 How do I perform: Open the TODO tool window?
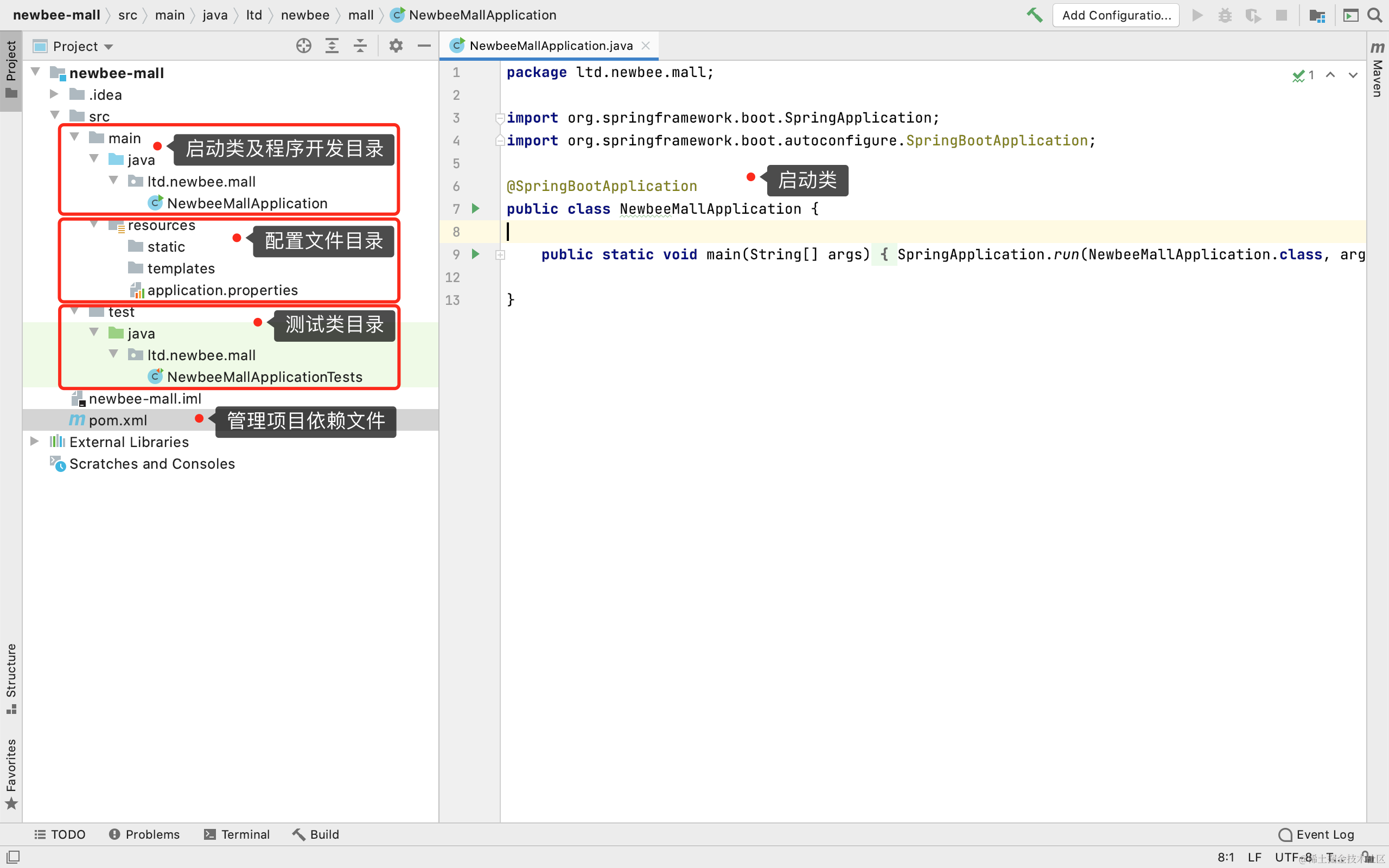click(60, 834)
